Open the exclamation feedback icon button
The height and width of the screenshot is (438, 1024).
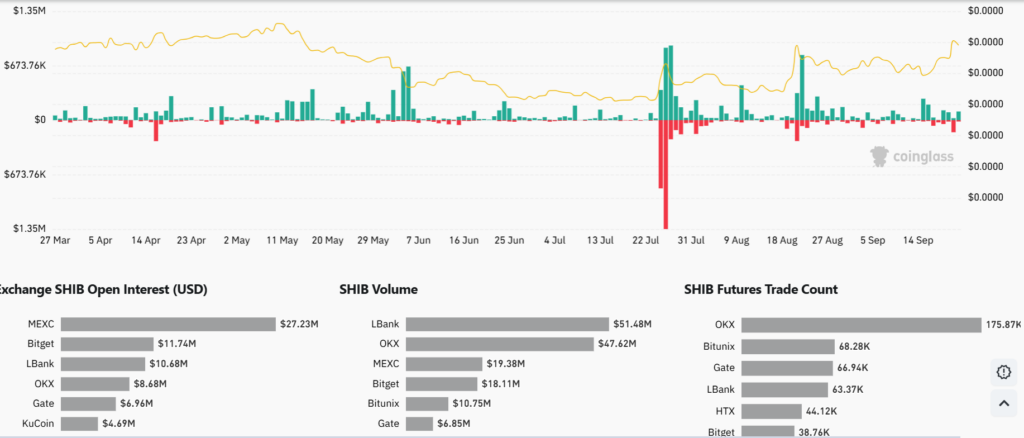pyautogui.click(x=1004, y=373)
